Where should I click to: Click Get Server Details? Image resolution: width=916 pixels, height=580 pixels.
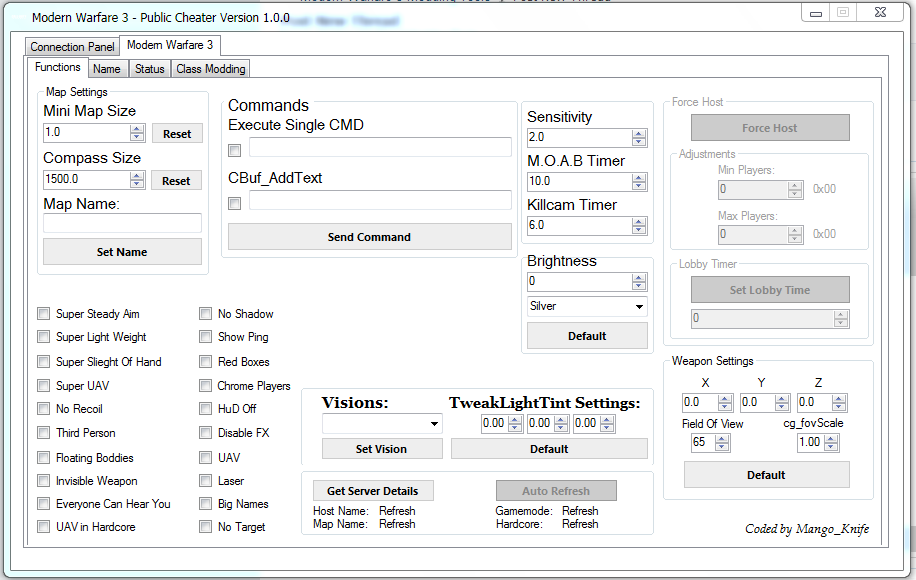click(373, 491)
